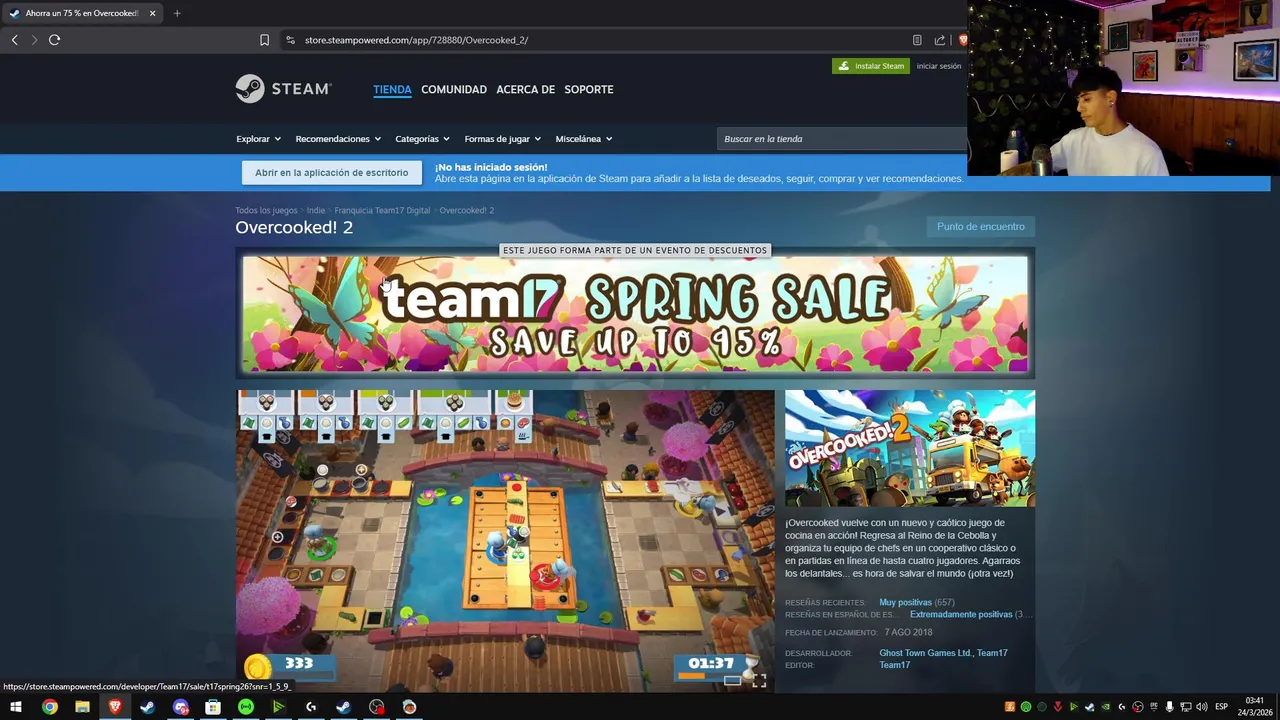Click the microphone tray icon
The image size is (1280, 720).
coord(1169,707)
